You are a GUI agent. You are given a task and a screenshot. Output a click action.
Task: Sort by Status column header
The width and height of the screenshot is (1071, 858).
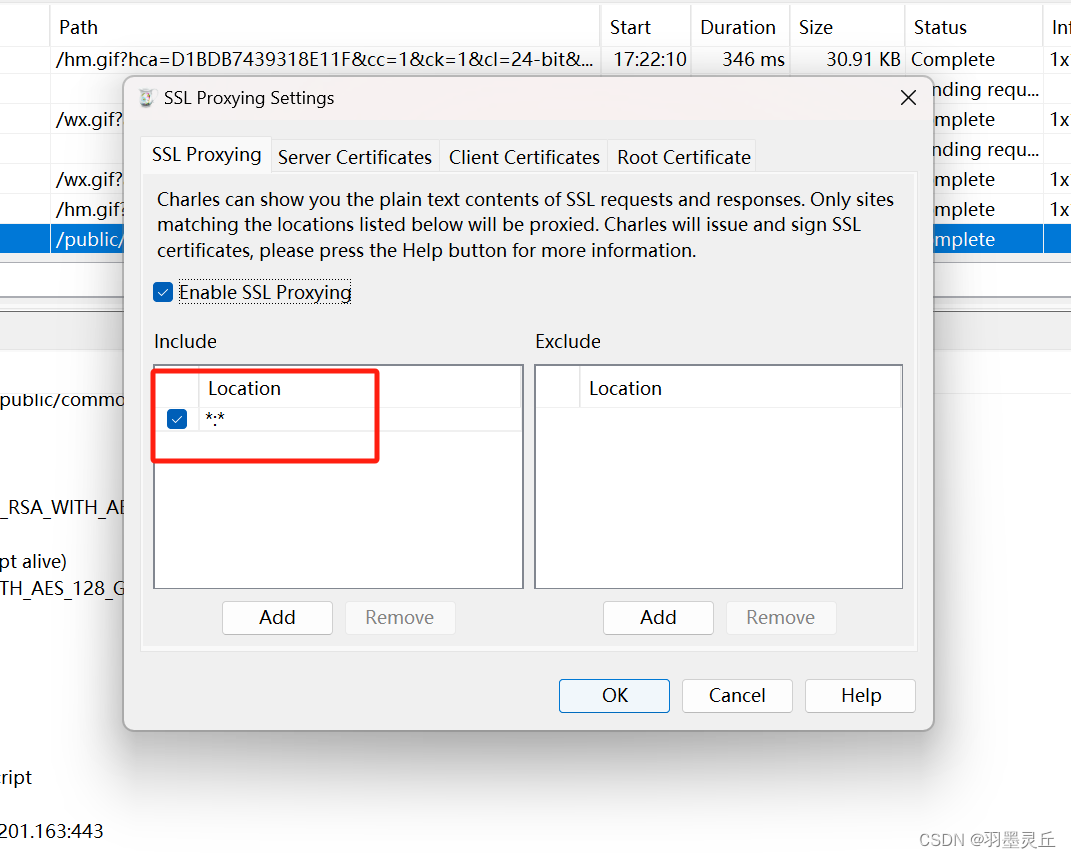pos(974,27)
